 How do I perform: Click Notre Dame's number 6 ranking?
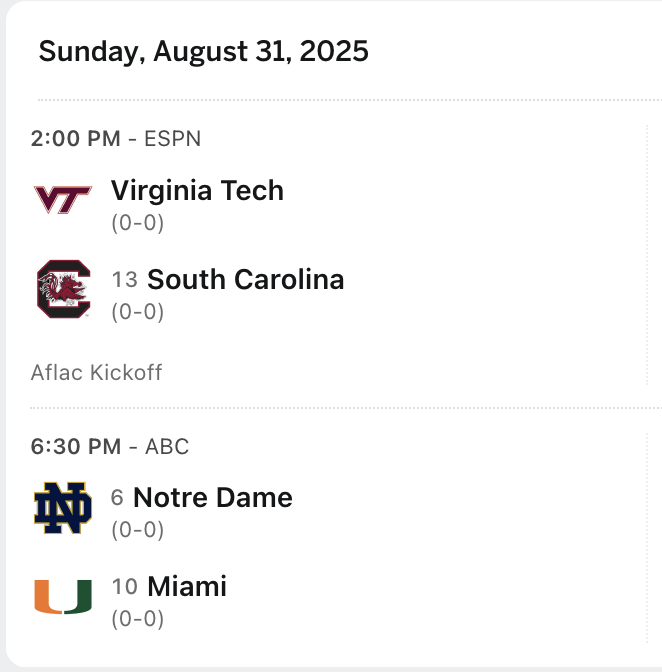pyautogui.click(x=117, y=498)
